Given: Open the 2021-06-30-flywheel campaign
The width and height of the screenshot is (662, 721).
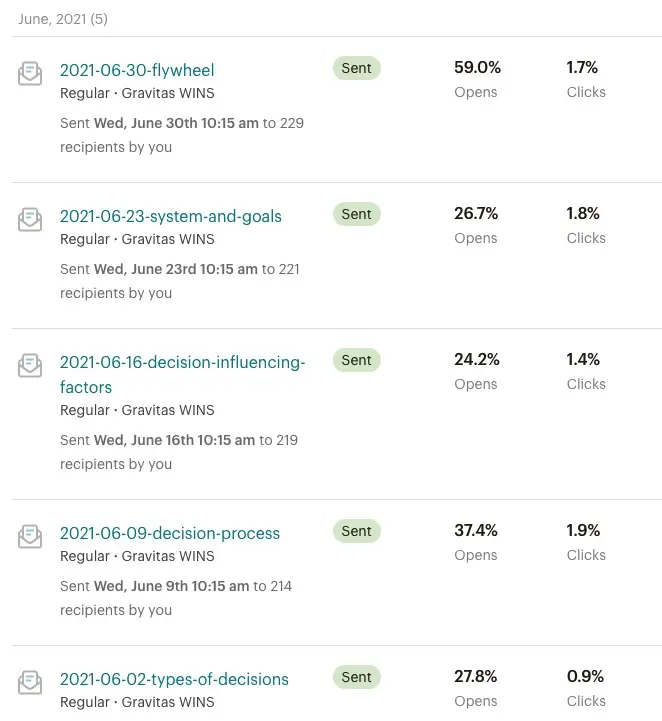Looking at the screenshot, I should pos(137,70).
